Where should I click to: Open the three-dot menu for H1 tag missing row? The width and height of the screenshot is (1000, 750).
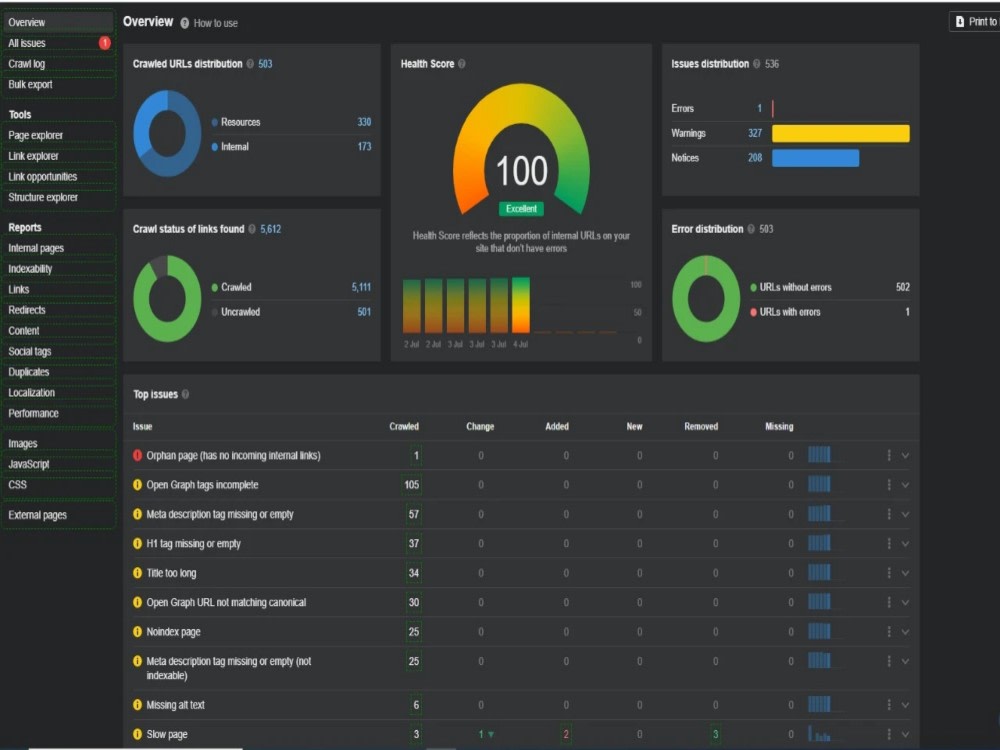point(888,543)
